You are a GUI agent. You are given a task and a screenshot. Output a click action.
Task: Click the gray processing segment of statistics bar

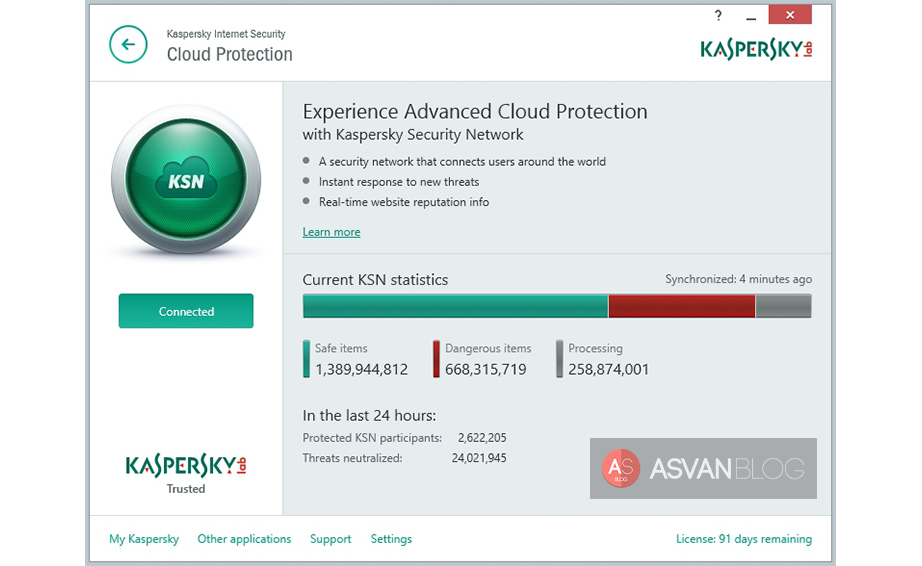[783, 306]
